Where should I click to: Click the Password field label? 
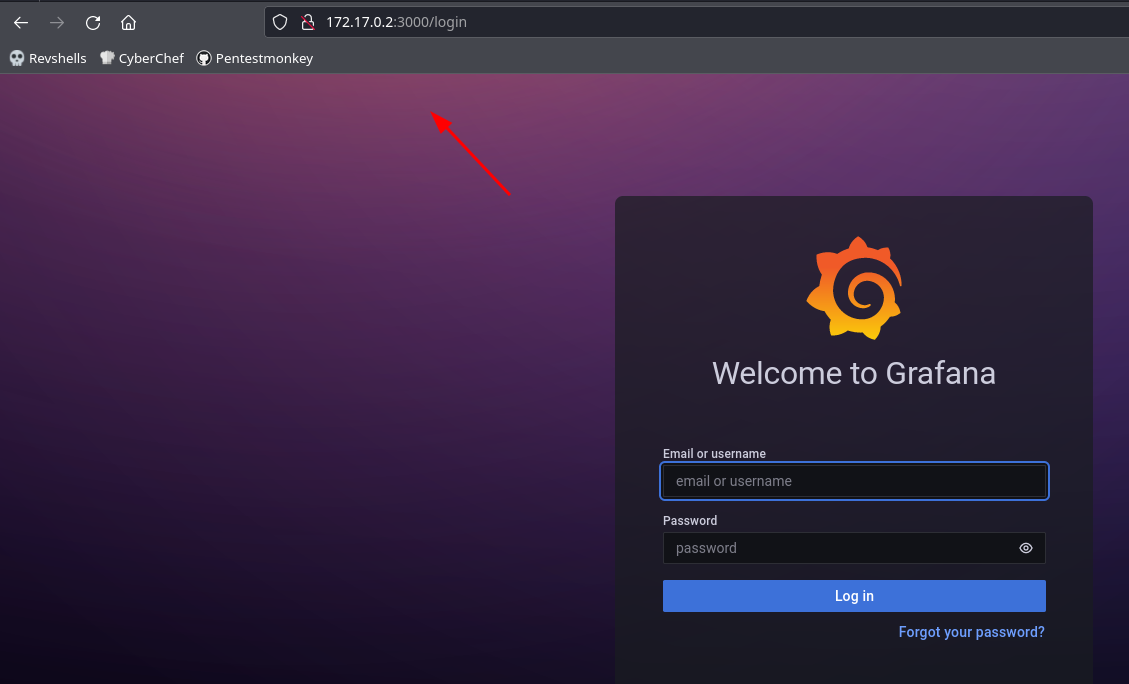point(690,521)
